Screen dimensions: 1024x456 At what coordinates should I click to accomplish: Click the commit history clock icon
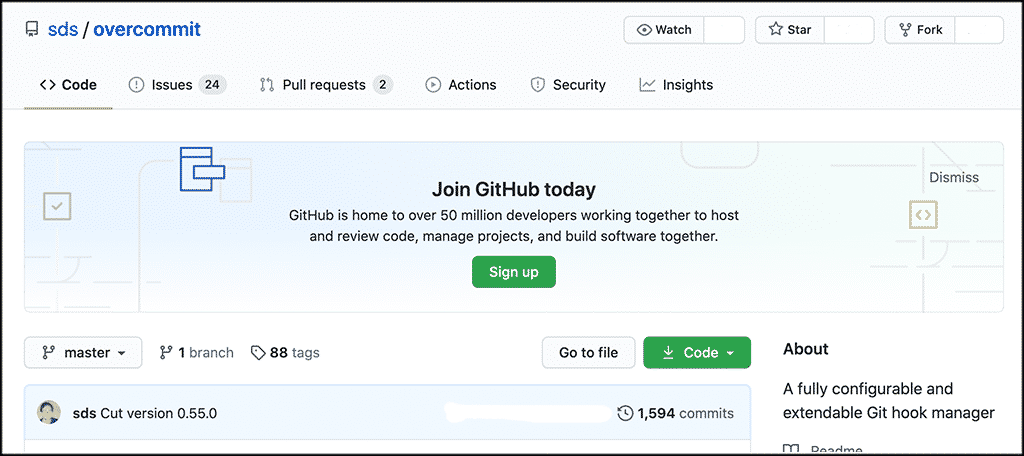coord(625,413)
